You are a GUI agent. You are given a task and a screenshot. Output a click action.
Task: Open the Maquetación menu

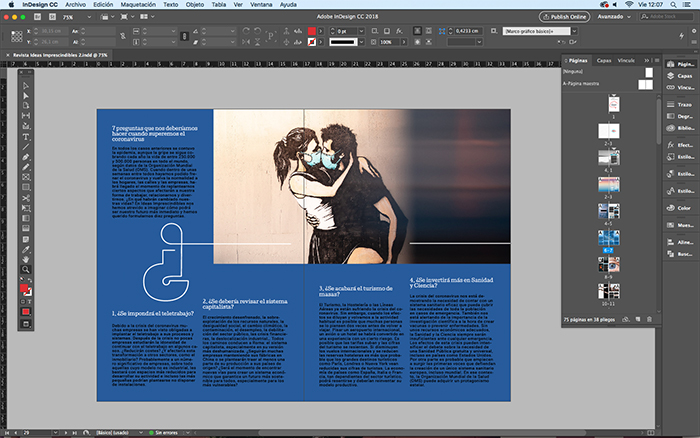(138, 4)
